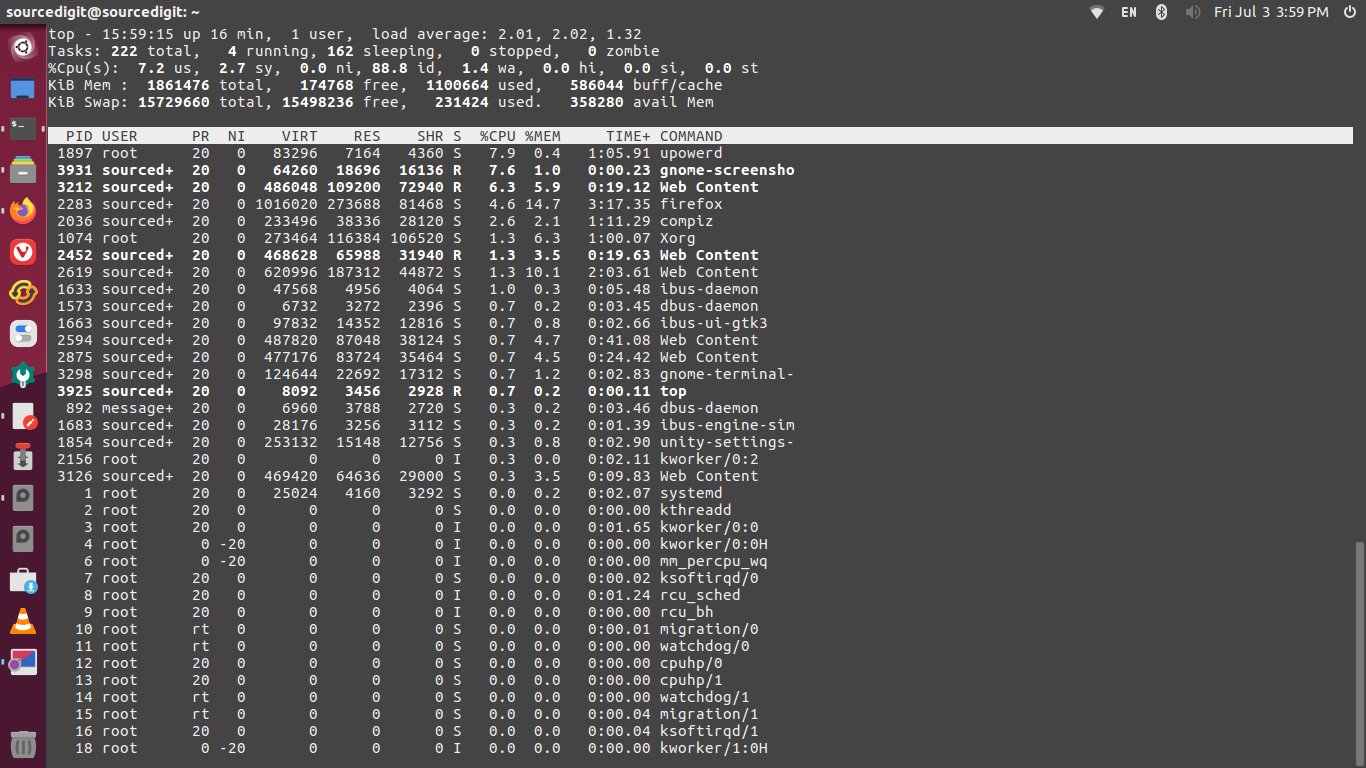Open the disk icon just below the installer
1366x768 pixels.
(23, 498)
